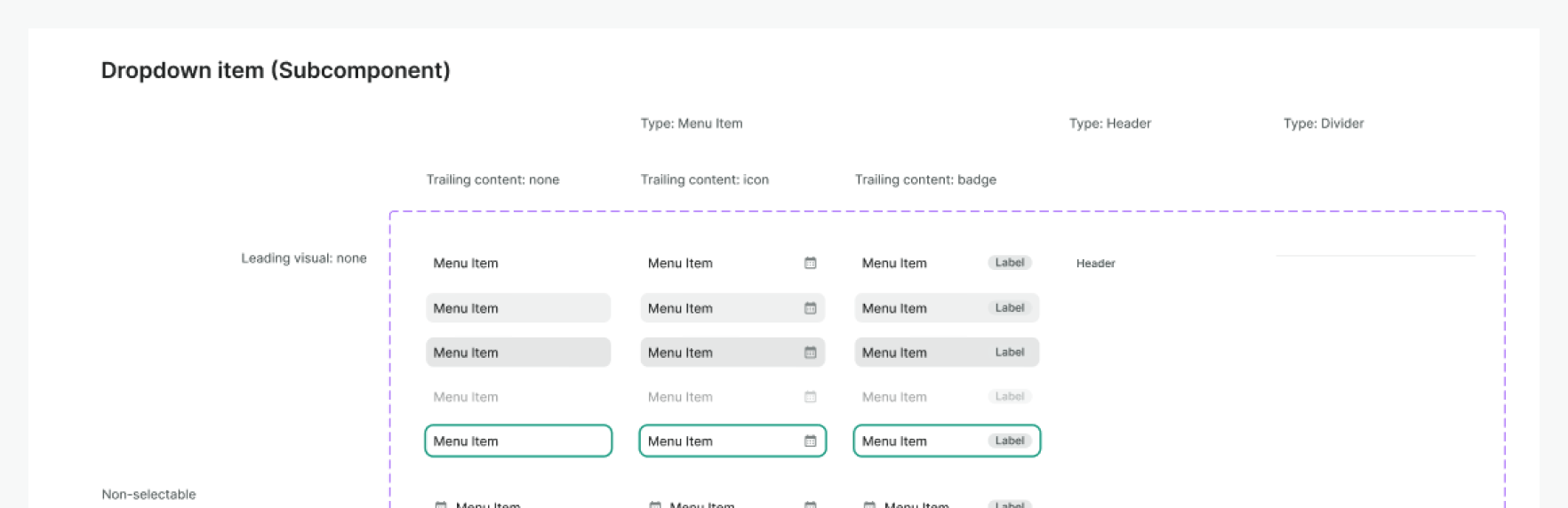Select the green-outlined Menu Item without trailing content
This screenshot has height=508, width=1568.
coord(518,441)
